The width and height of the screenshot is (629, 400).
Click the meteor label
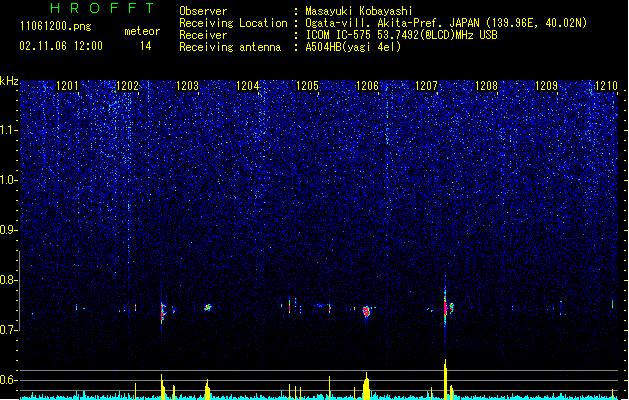pos(142,31)
